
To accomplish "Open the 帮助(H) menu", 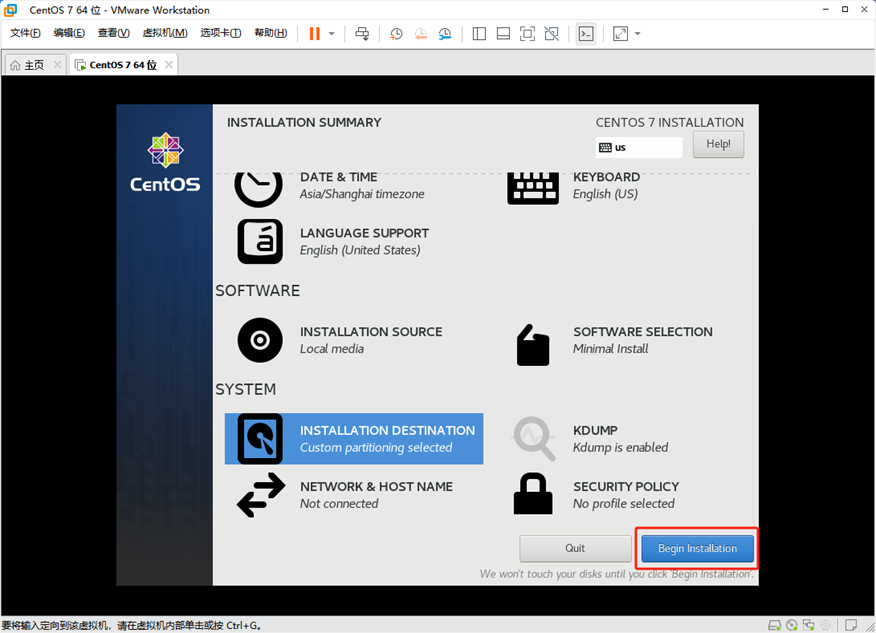I will point(270,33).
